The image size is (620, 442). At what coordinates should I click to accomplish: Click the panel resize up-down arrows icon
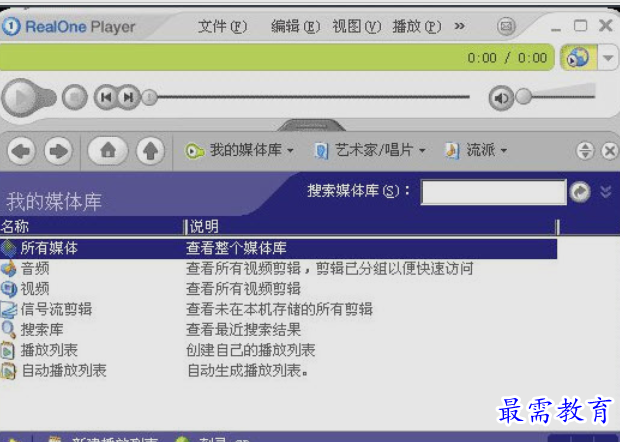585,151
